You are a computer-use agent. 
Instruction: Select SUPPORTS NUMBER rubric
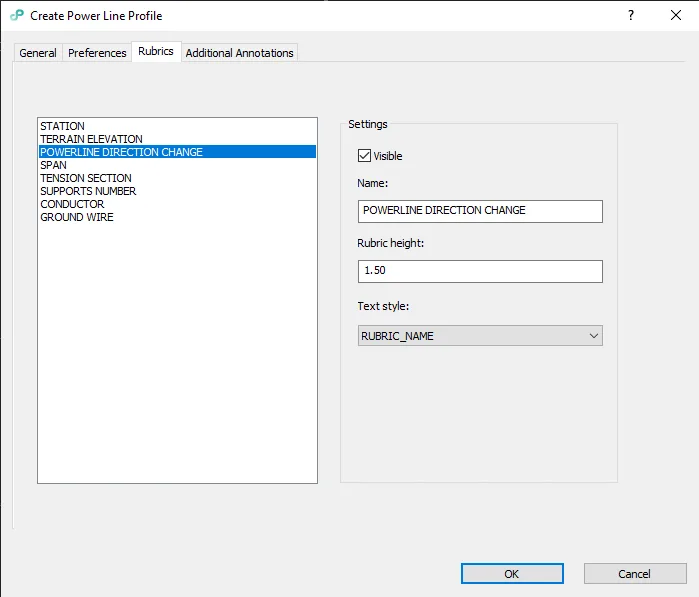click(x=177, y=191)
